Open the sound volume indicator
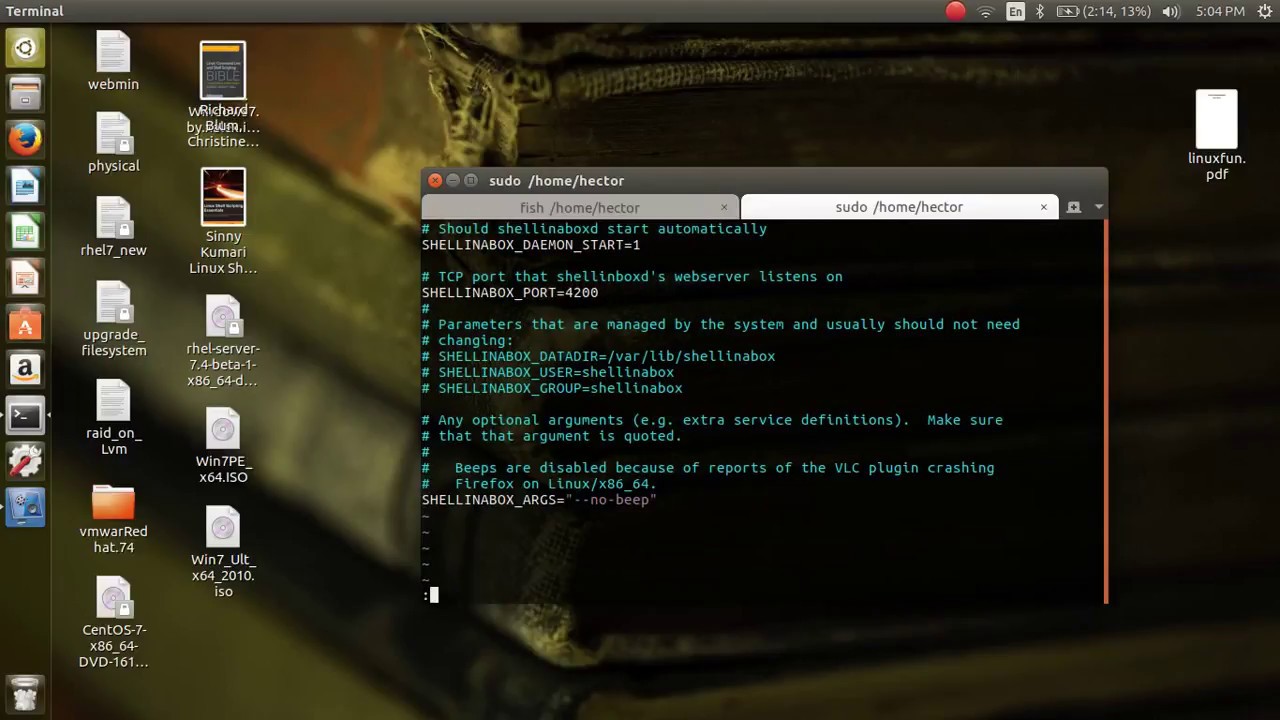Image resolution: width=1280 pixels, height=720 pixels. pyautogui.click(x=1171, y=11)
